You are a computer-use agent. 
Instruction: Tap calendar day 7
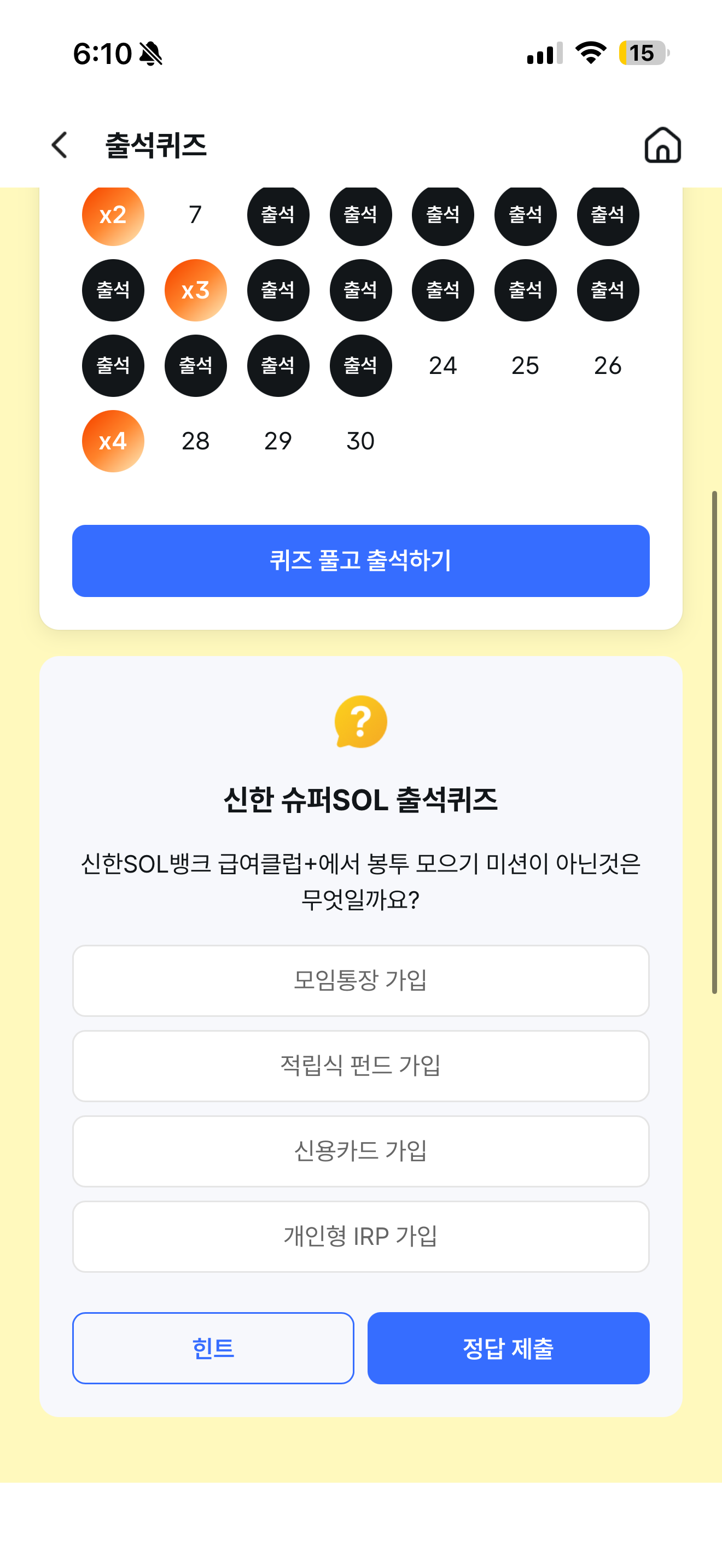point(195,215)
